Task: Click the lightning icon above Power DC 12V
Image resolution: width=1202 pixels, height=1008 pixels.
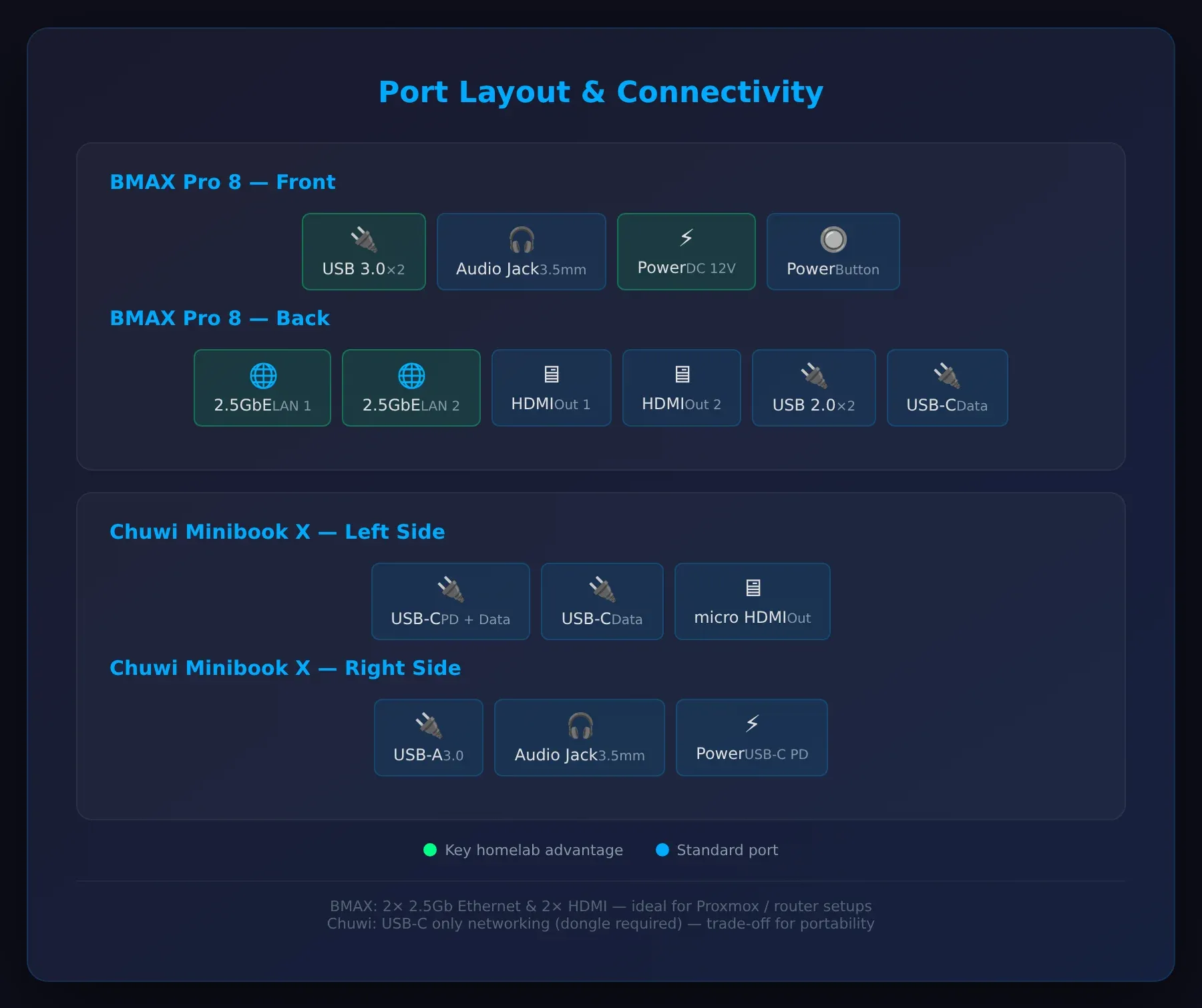Action: (x=686, y=238)
